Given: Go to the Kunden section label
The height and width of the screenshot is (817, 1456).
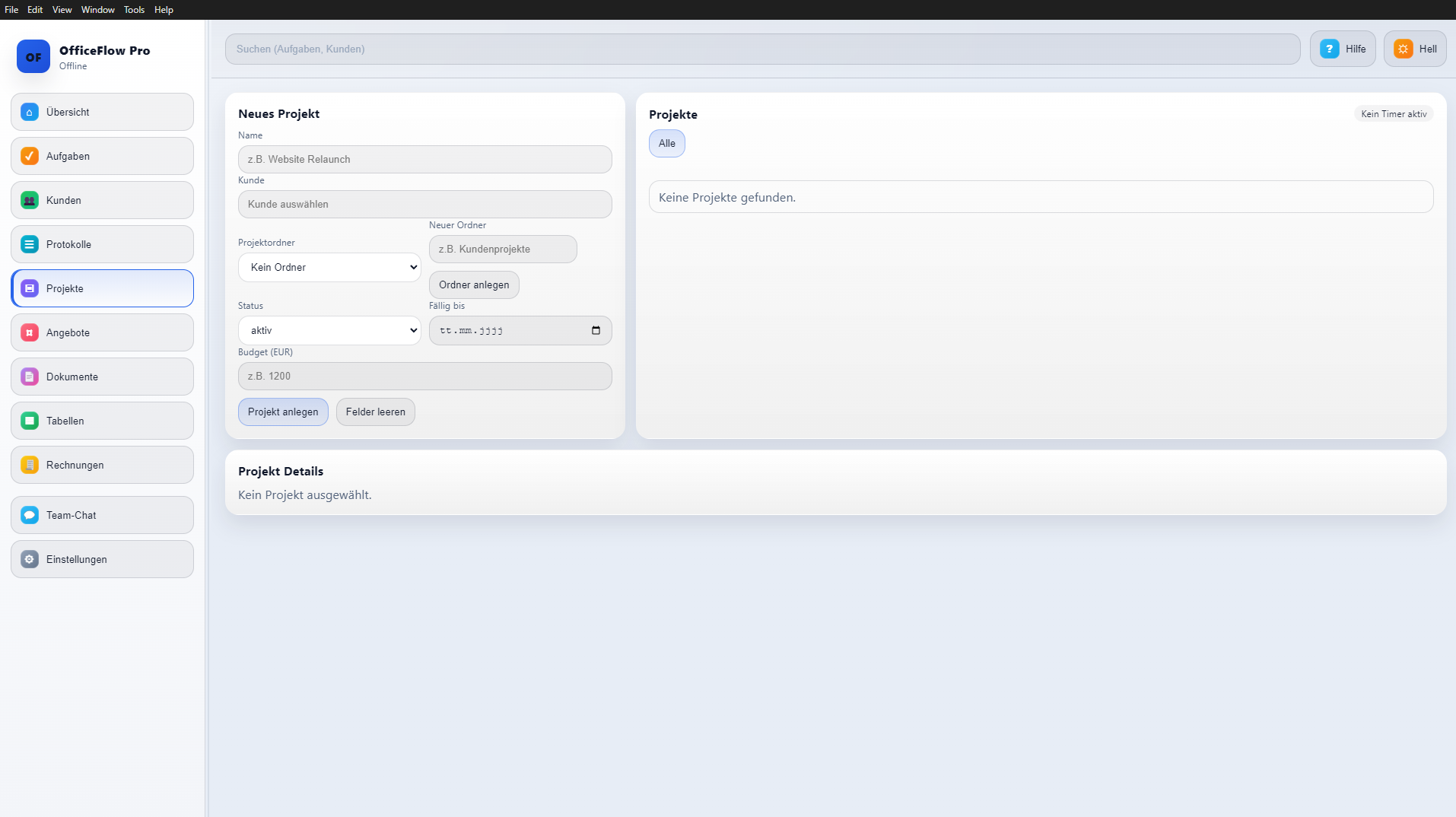Looking at the screenshot, I should 63,200.
